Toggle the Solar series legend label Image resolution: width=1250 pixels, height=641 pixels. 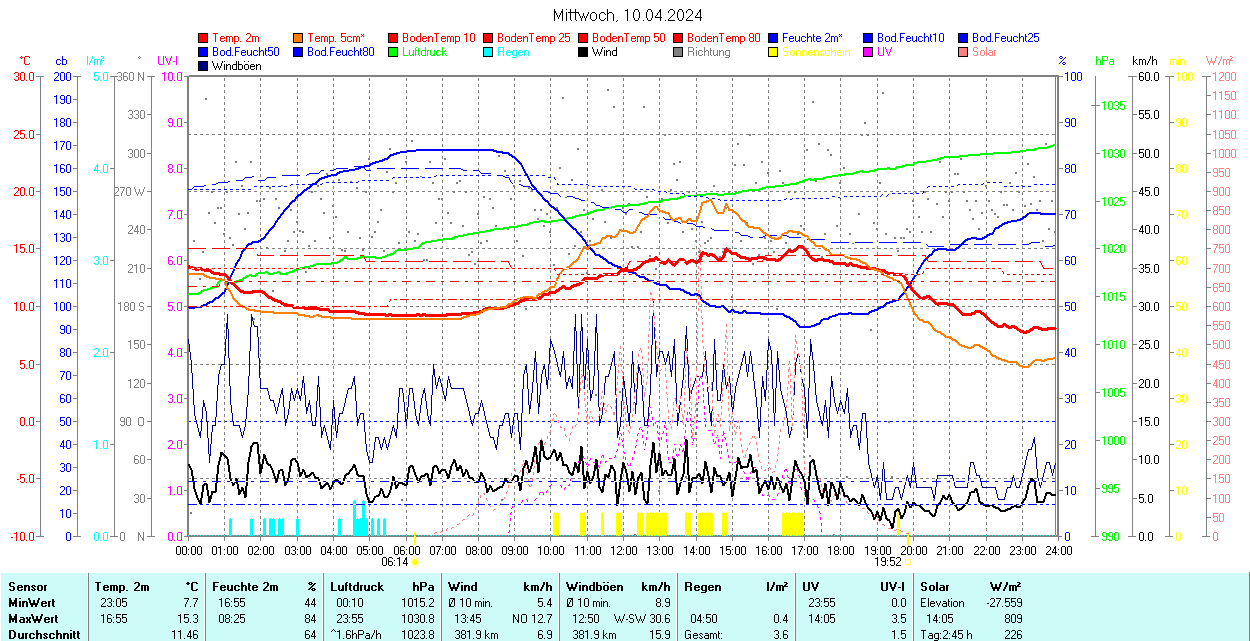pyautogui.click(x=984, y=52)
